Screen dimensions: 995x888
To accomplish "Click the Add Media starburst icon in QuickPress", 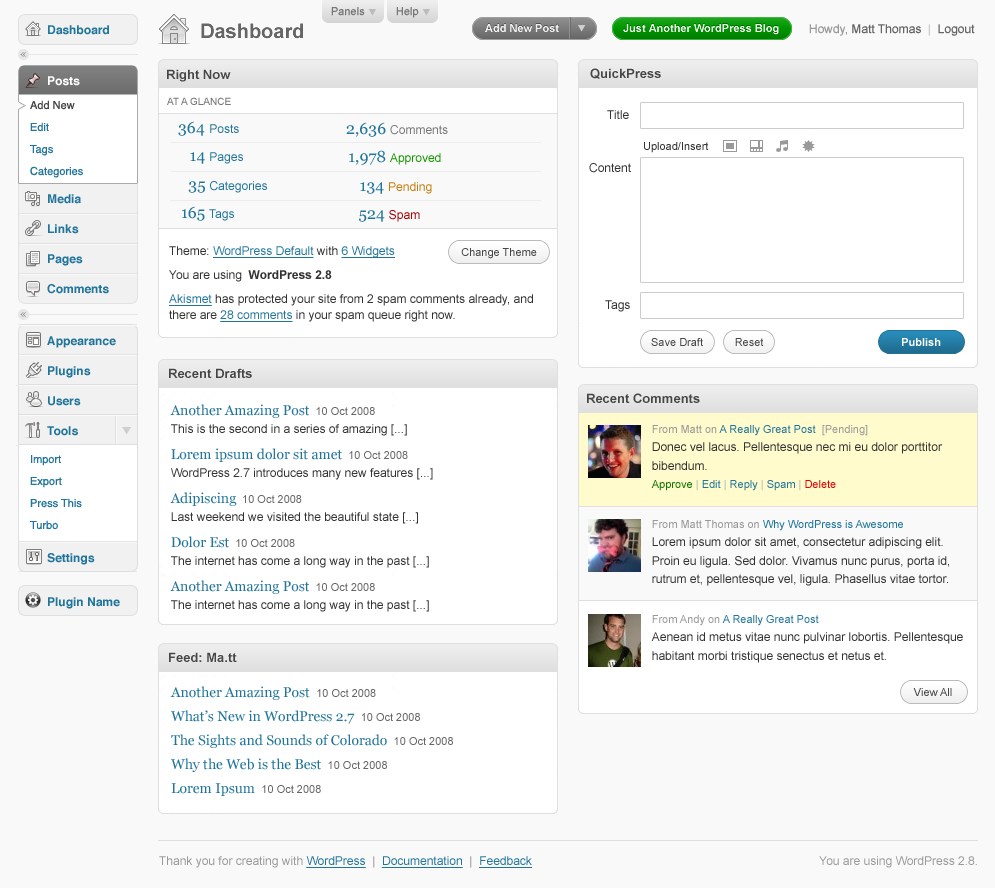I will click(x=808, y=146).
